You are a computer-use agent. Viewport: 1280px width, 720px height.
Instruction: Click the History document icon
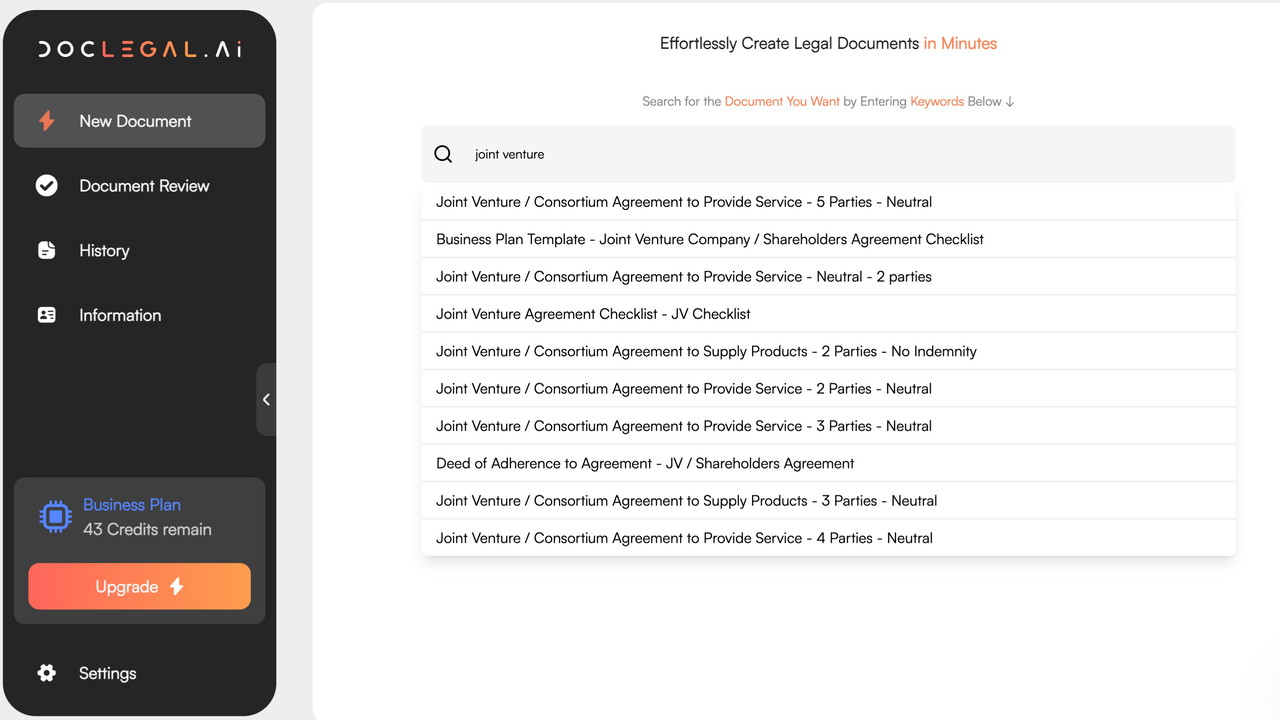click(46, 250)
